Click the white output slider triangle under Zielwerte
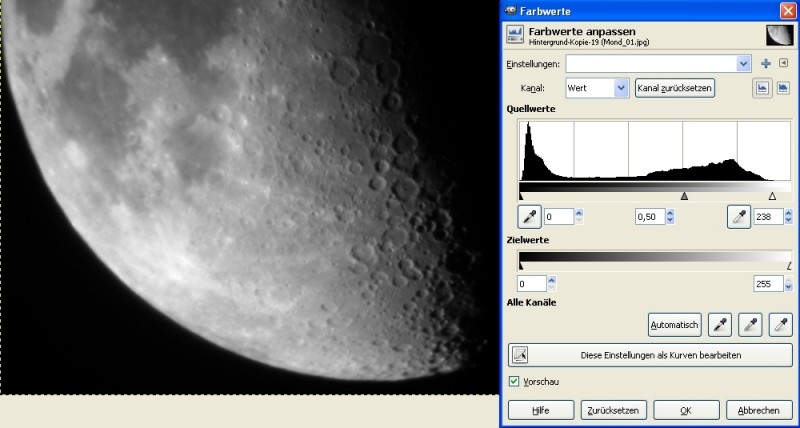The image size is (800, 428). pos(789,266)
